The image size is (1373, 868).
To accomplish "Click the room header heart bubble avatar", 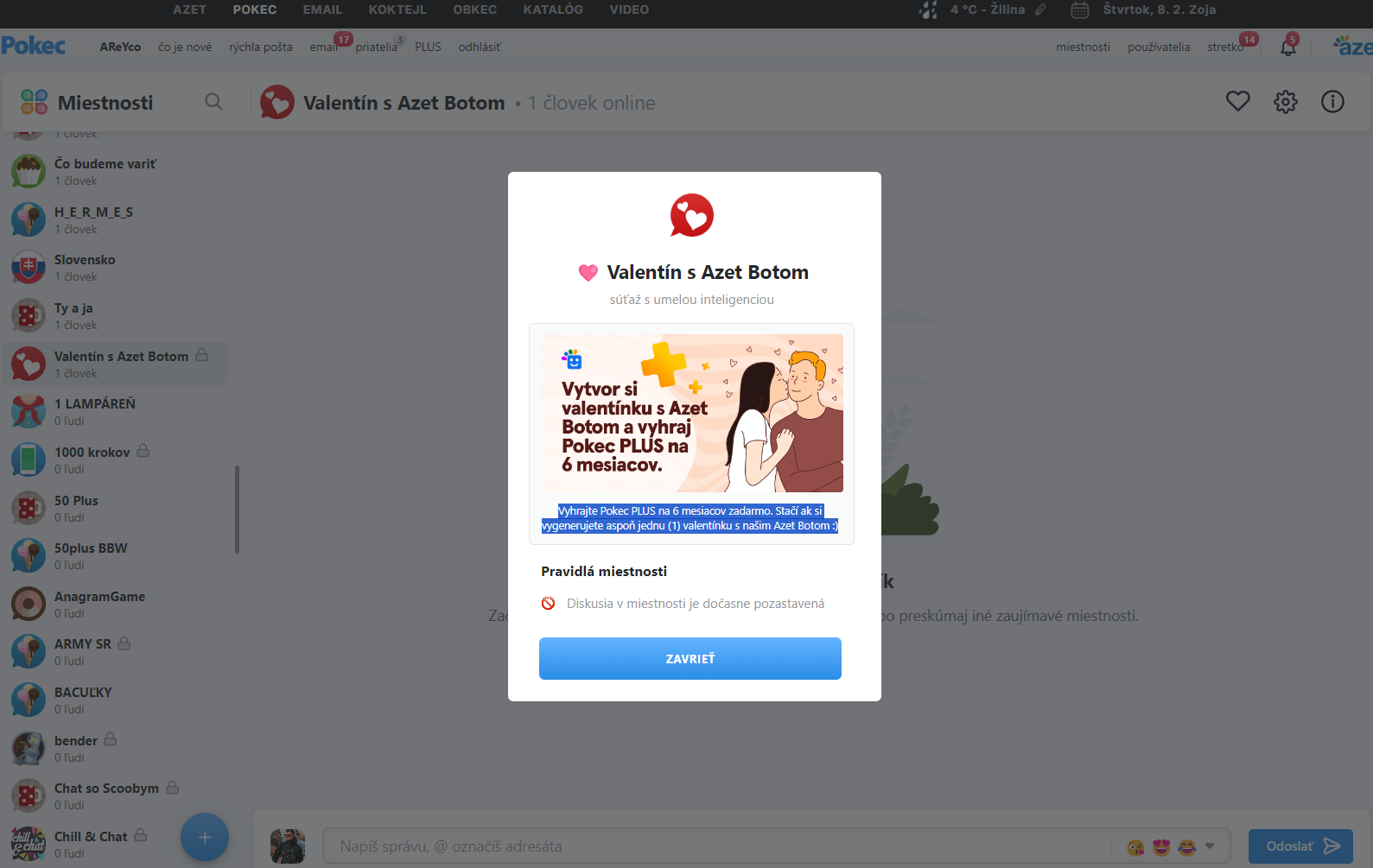I will tap(277, 102).
